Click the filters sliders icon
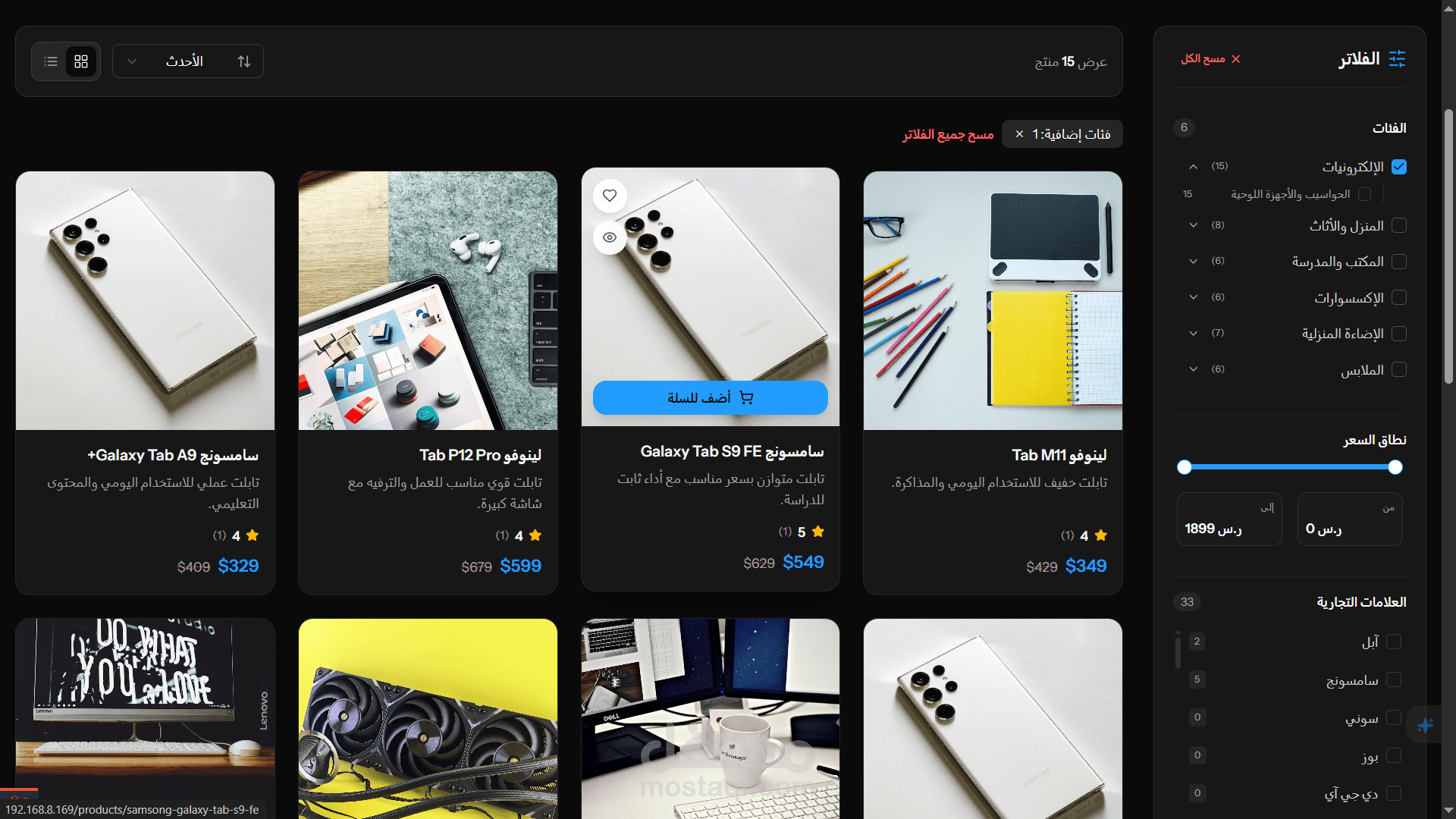Viewport: 1456px width, 819px height. tap(1397, 58)
